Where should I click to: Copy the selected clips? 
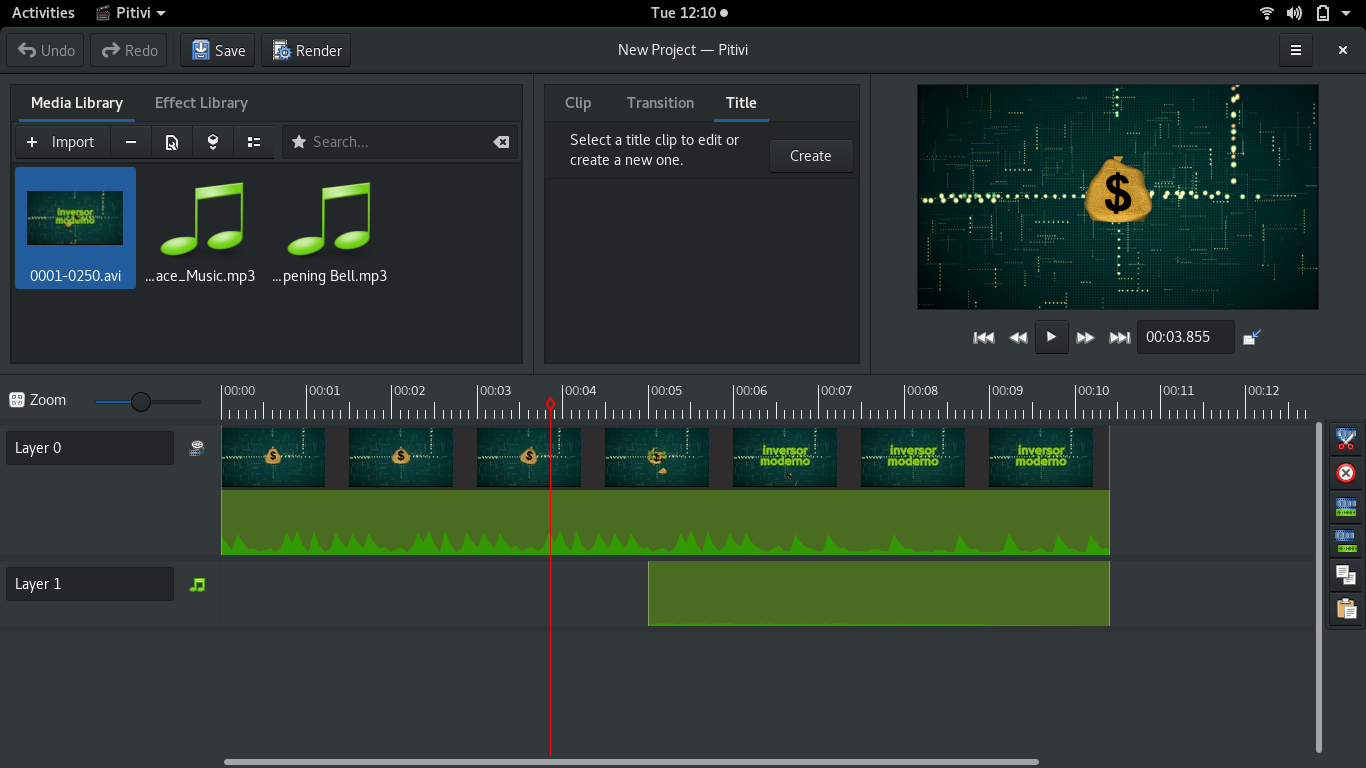click(x=1346, y=575)
